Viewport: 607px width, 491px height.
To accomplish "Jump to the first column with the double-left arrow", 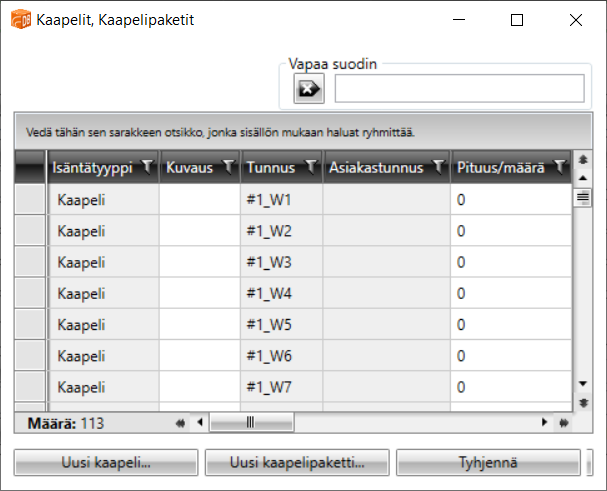I will pyautogui.click(x=181, y=422).
